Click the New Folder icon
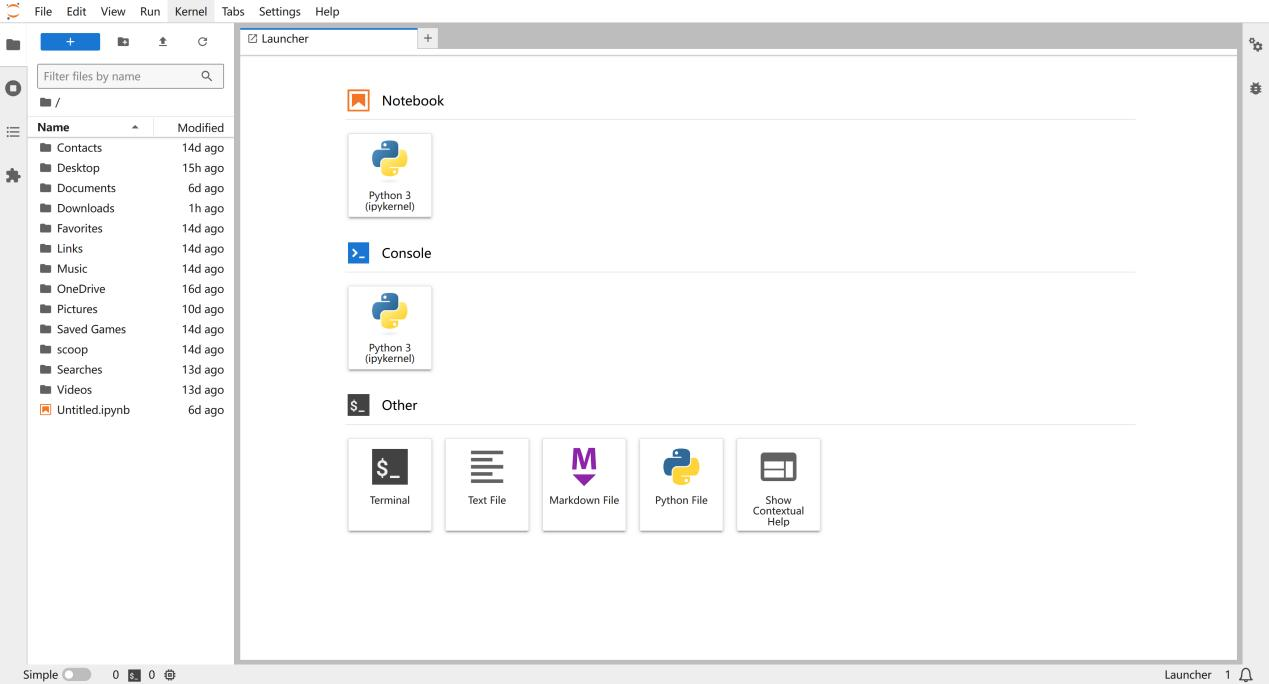The image size is (1269, 684). pos(123,42)
